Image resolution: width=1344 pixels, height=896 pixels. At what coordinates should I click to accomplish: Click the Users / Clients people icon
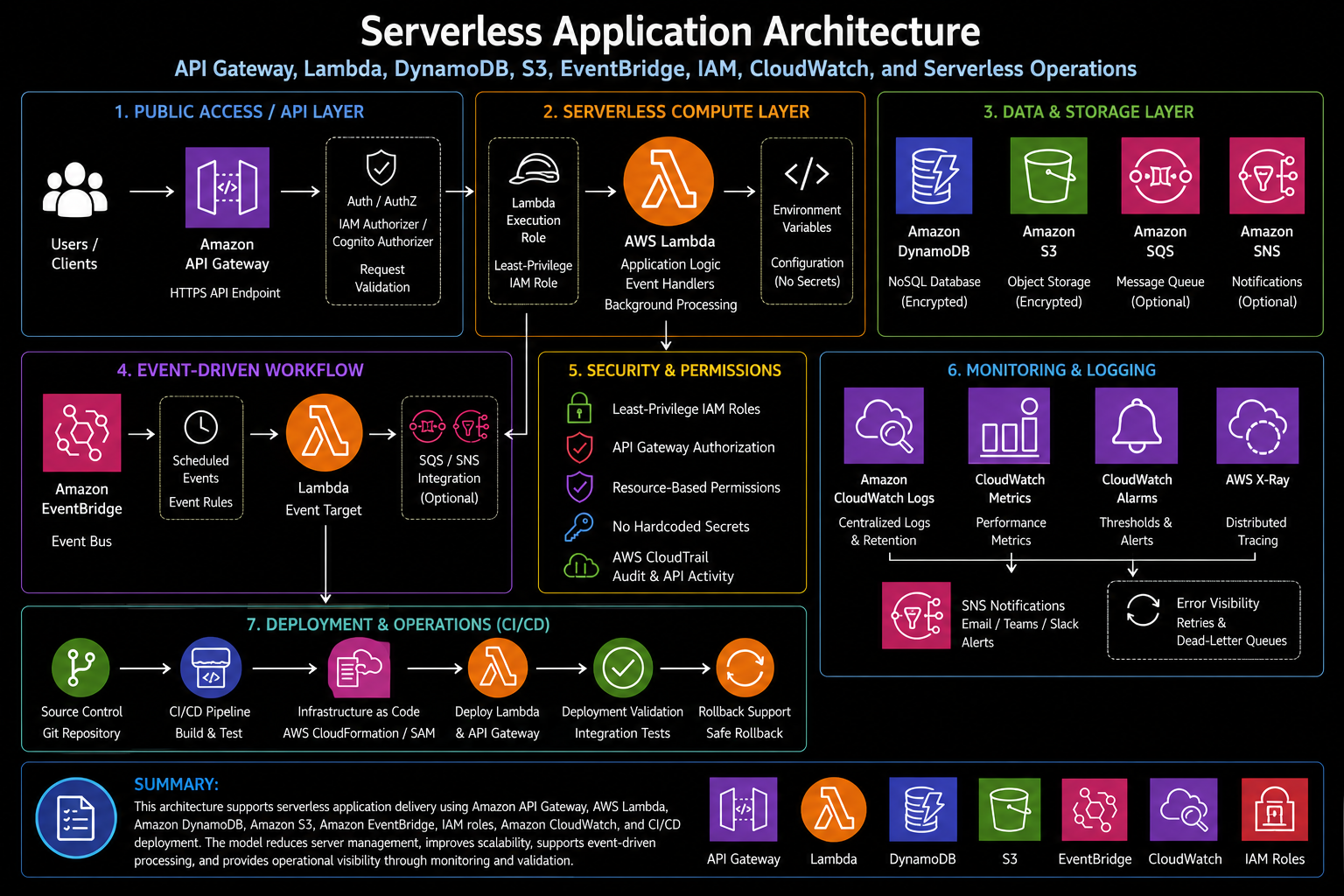point(75,189)
